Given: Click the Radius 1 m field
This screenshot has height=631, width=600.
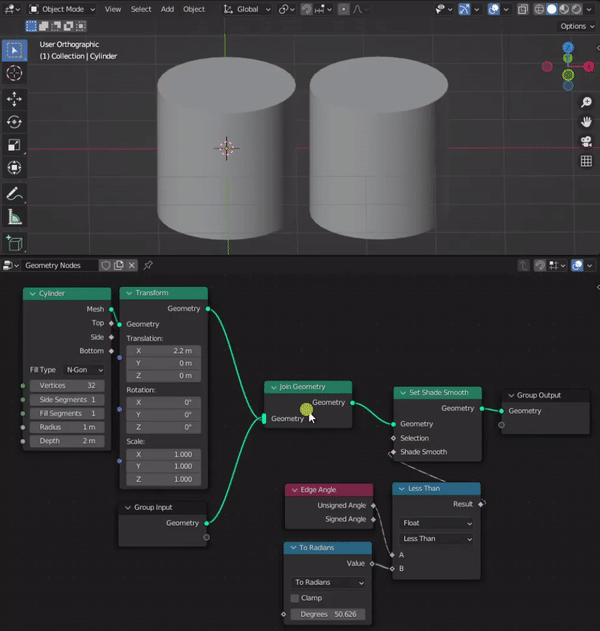Looking at the screenshot, I should pyautogui.click(x=67, y=427).
